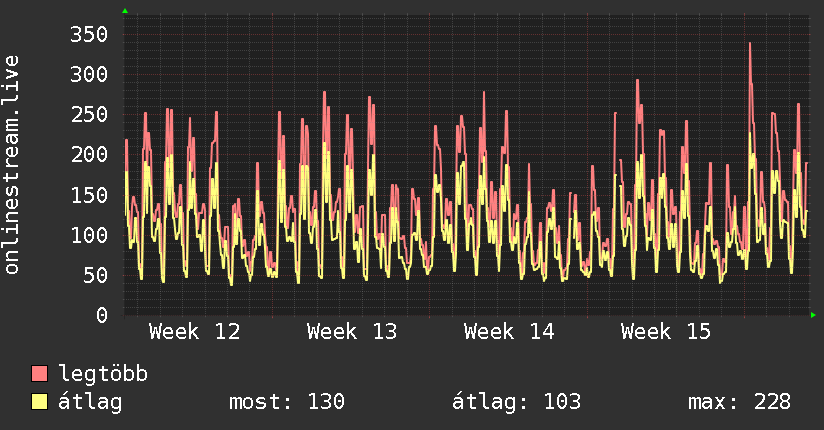824x430 pixels.
Task: Click the yellow átlag legend swatch
Action: 39,402
